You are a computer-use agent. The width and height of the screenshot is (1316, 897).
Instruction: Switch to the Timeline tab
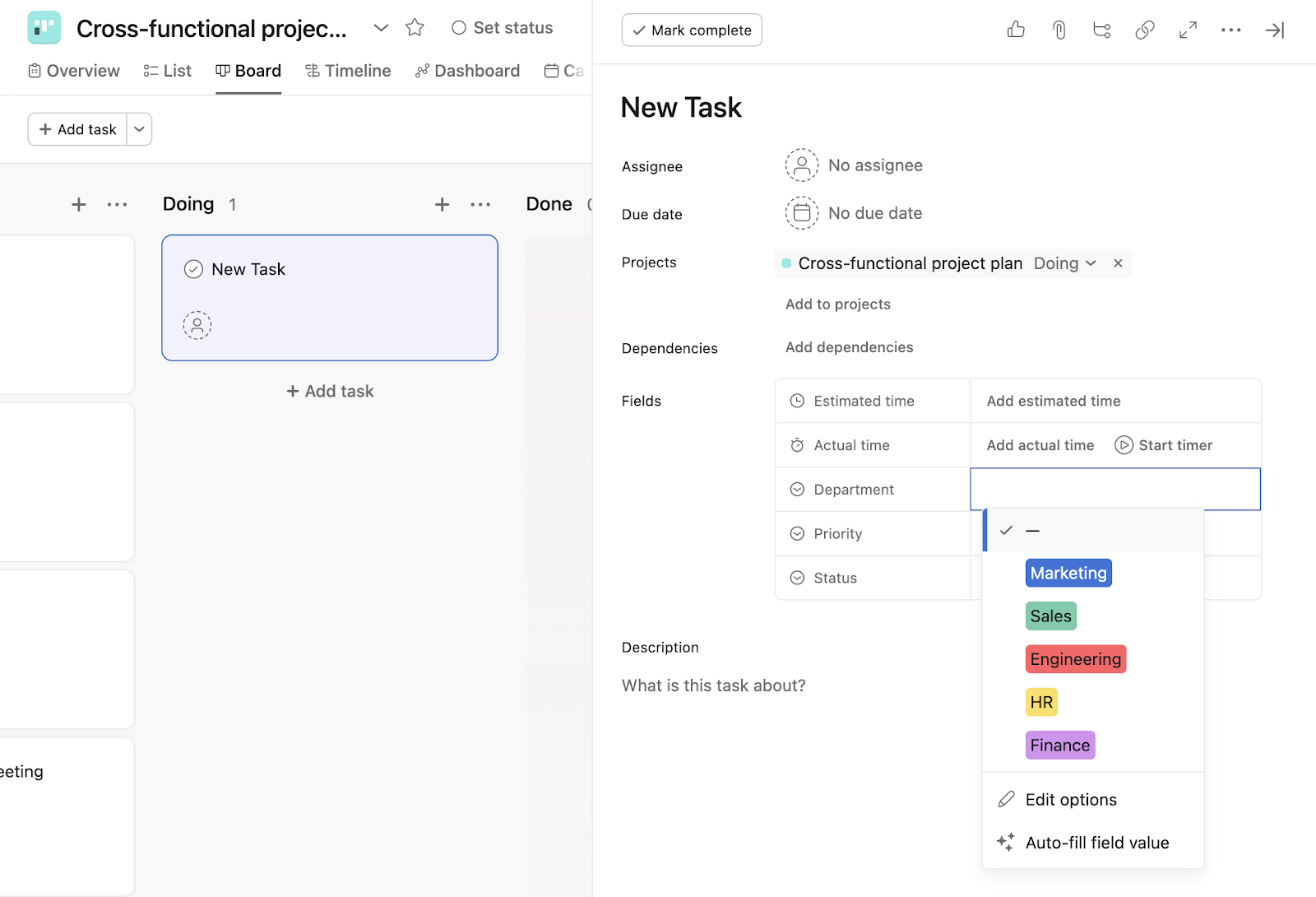point(348,71)
